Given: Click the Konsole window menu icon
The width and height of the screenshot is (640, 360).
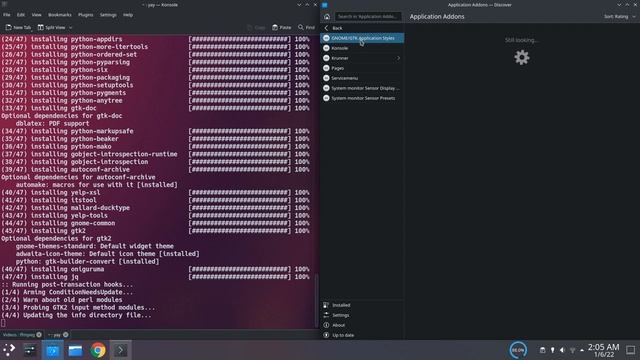Looking at the screenshot, I should (4, 4).
